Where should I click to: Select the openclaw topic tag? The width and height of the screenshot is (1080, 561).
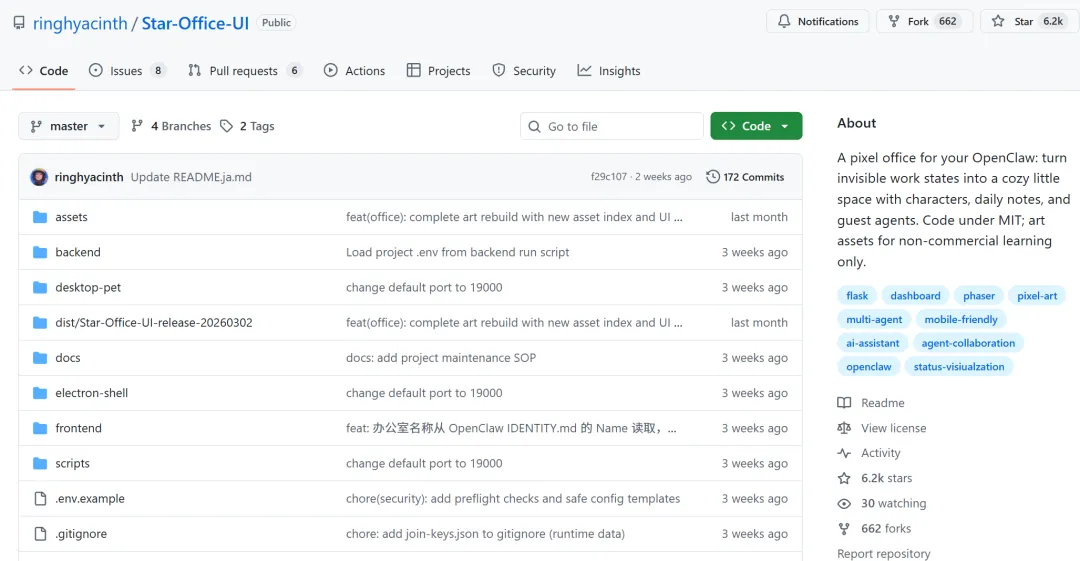(x=869, y=367)
